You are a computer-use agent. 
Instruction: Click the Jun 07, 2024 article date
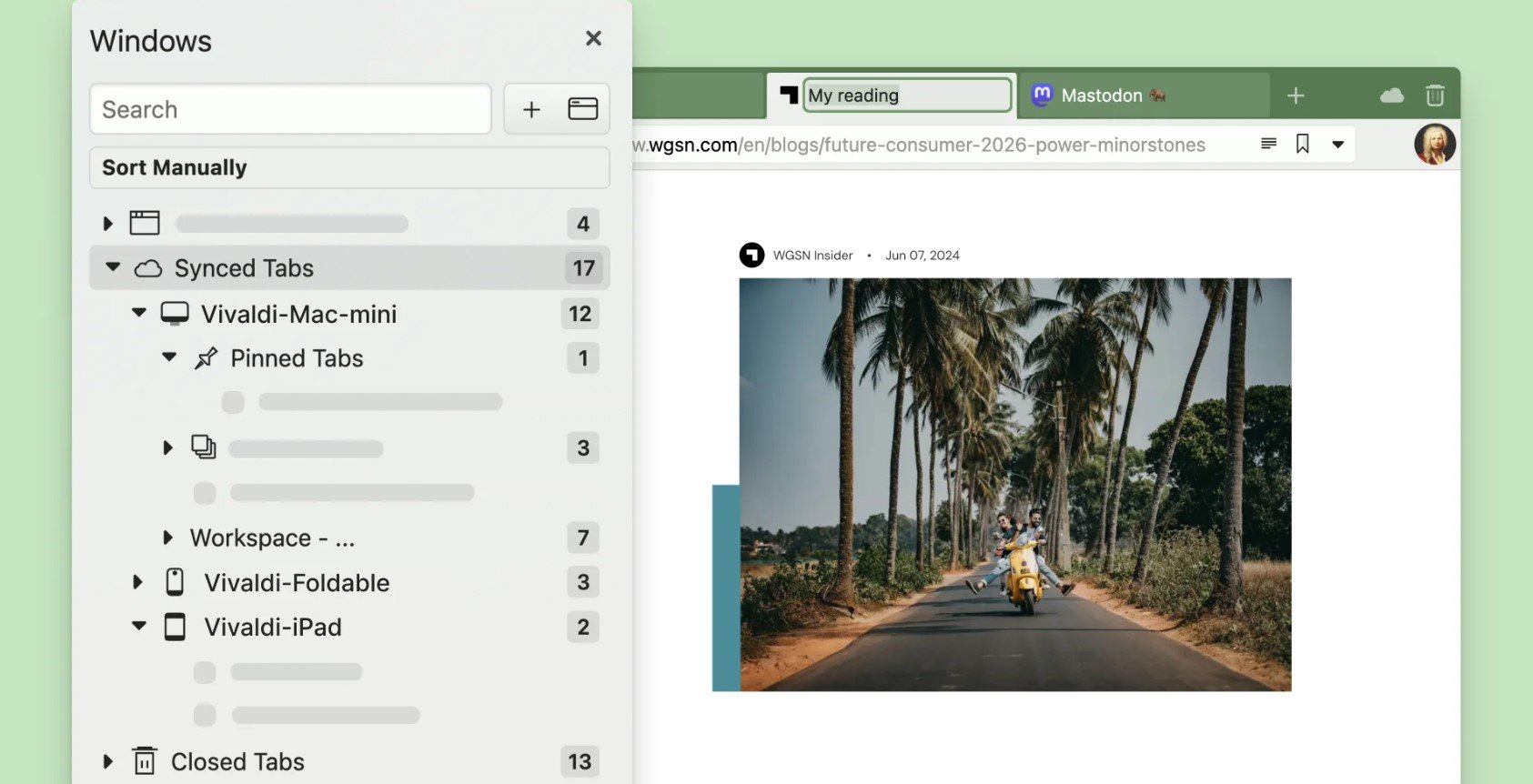click(922, 256)
